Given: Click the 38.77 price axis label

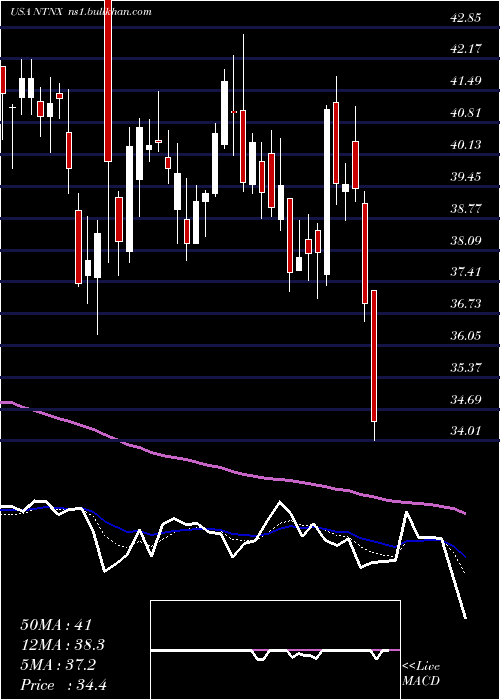Looking at the screenshot, I should click(466, 208).
